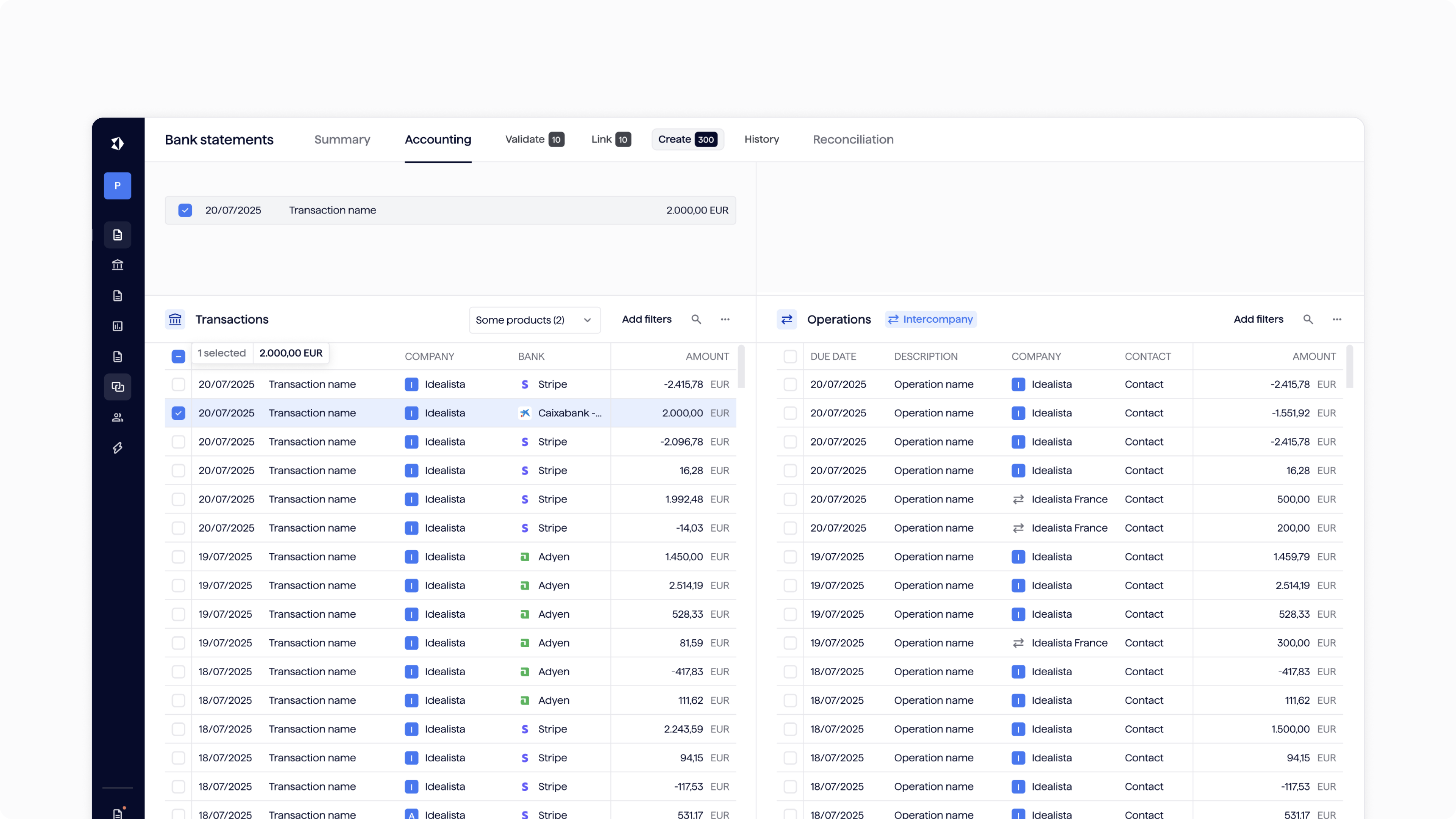Click the Create 300 dropdown tab

[687, 140]
